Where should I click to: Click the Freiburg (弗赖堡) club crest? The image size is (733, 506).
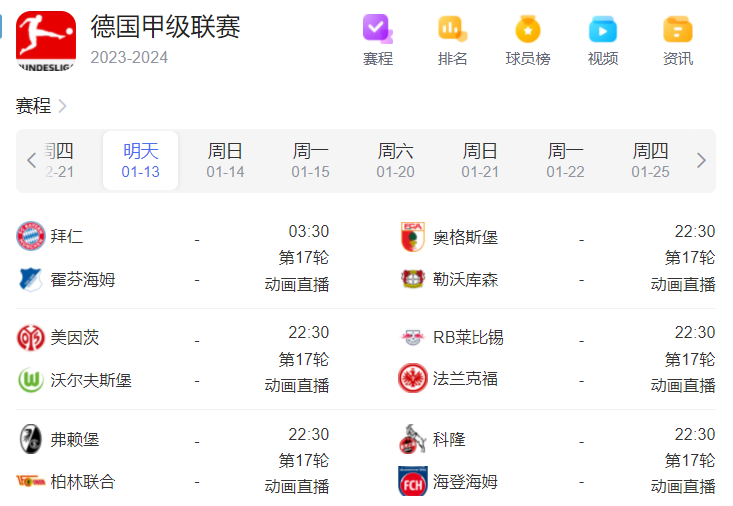tap(31, 439)
